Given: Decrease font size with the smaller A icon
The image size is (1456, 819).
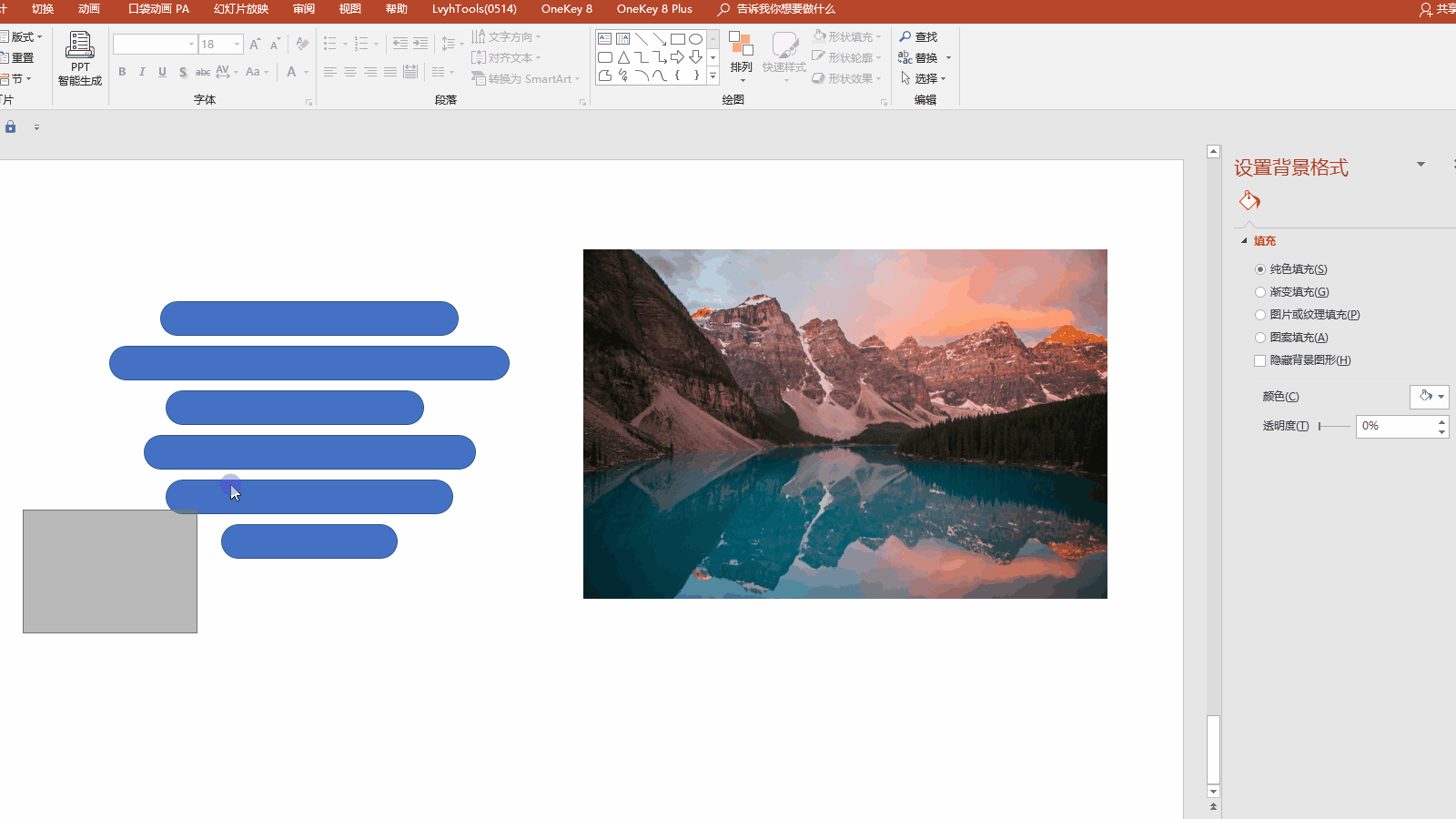Looking at the screenshot, I should pos(275,44).
